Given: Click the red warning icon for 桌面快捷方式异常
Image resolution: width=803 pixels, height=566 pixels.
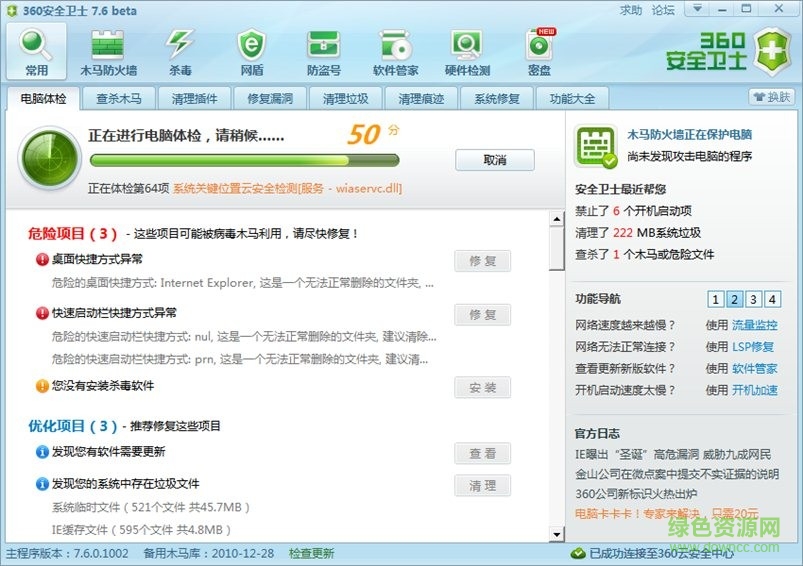Looking at the screenshot, I should [42, 260].
